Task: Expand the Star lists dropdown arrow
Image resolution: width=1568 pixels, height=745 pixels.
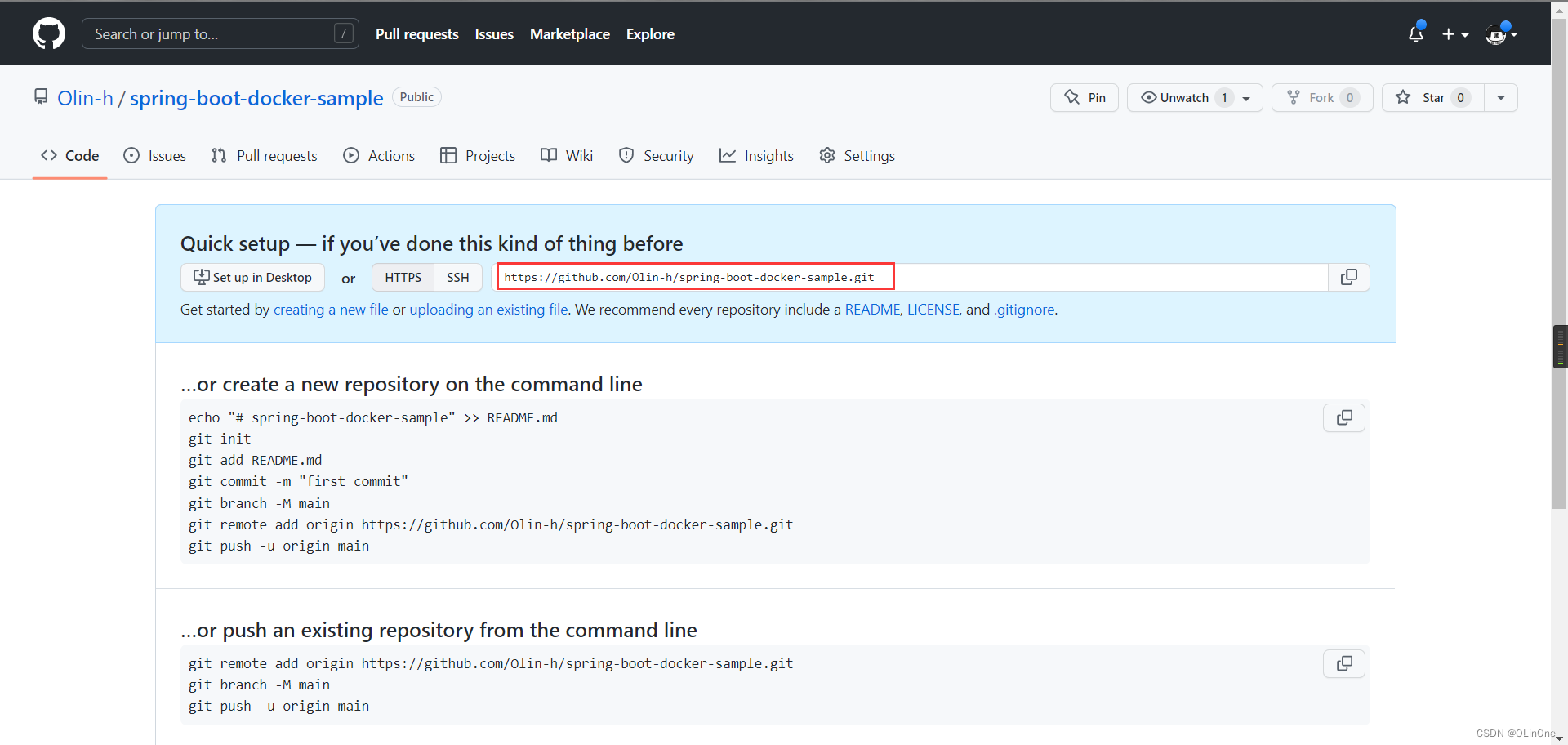Action: pyautogui.click(x=1501, y=98)
